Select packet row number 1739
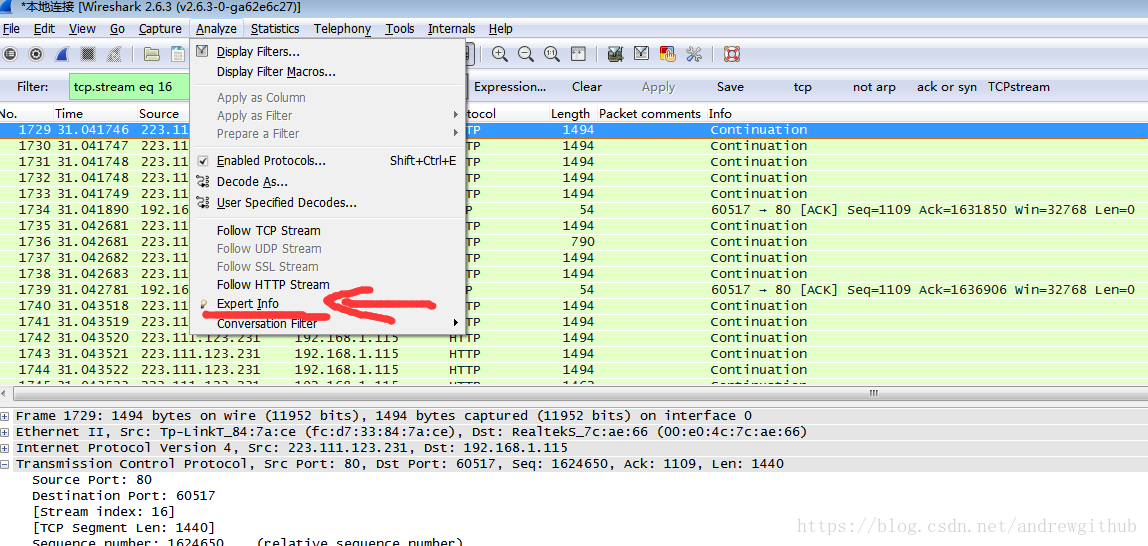This screenshot has height=546, width=1148. pos(574,290)
